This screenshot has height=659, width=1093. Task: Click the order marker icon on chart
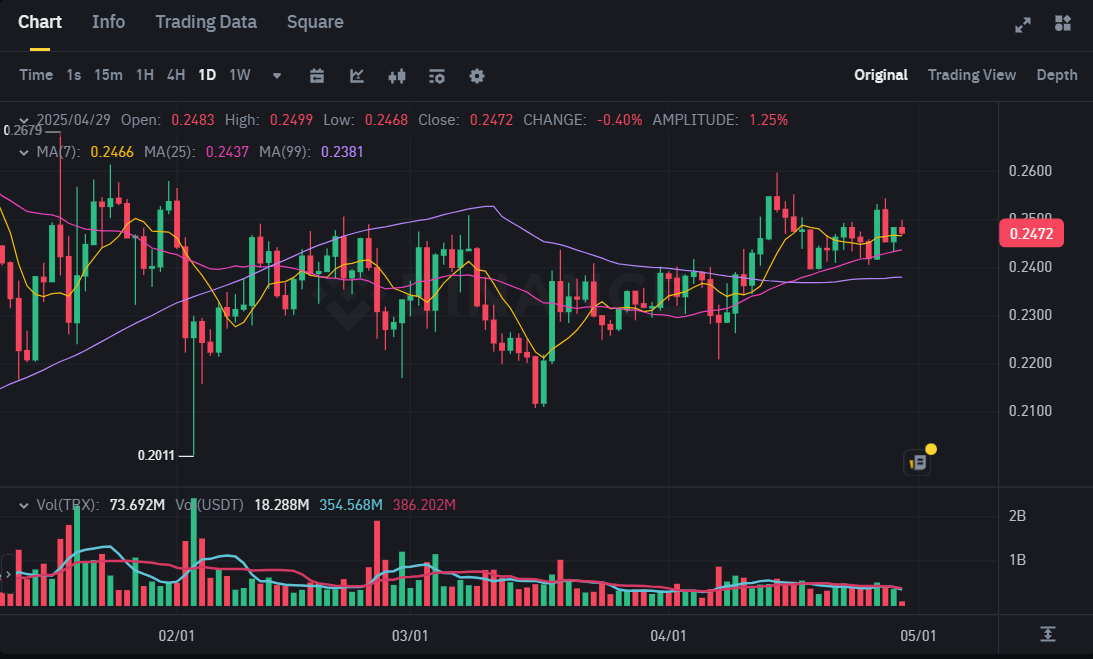pos(917,462)
